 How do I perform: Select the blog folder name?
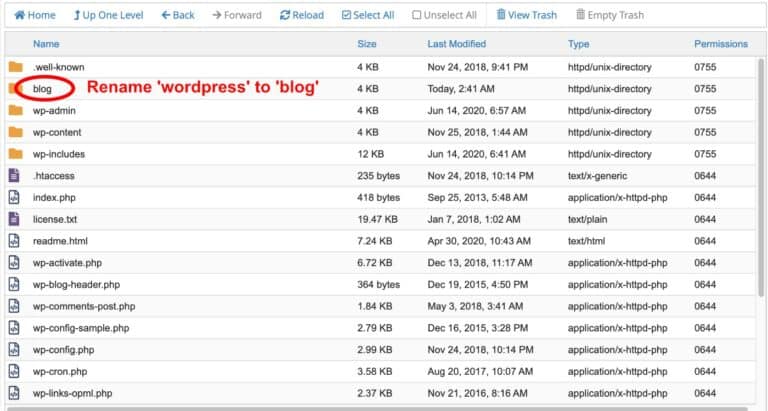pos(42,89)
